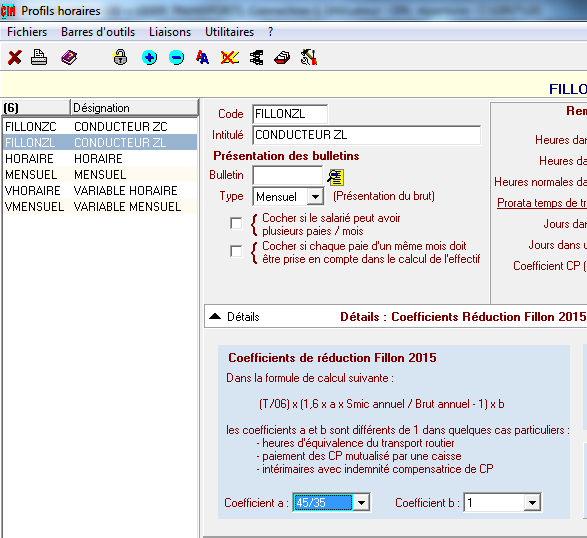Click the 'Prorata temps de tr' link
587x538 pixels.
(542, 203)
